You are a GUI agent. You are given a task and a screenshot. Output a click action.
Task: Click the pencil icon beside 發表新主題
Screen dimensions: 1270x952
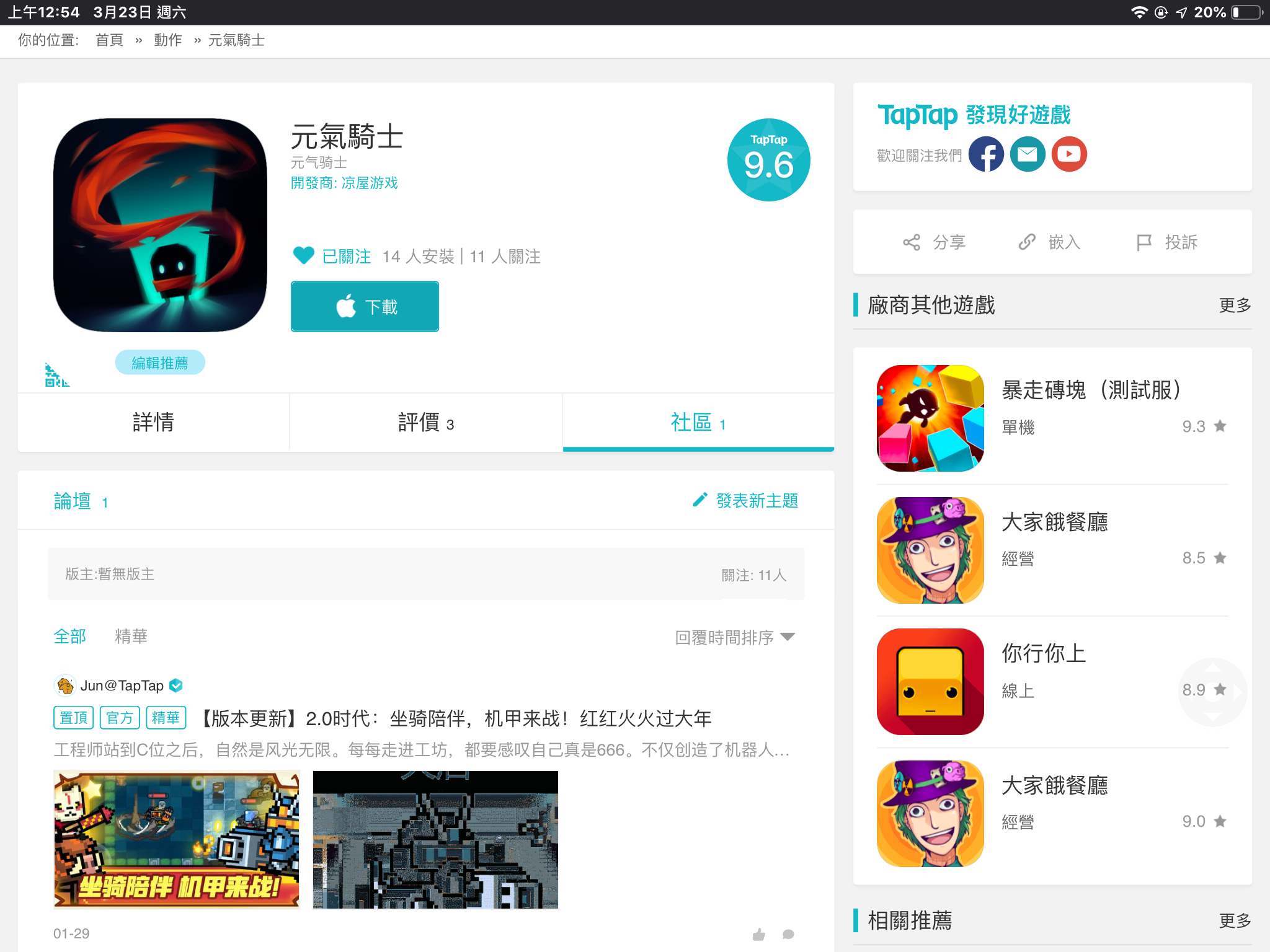[x=700, y=500]
